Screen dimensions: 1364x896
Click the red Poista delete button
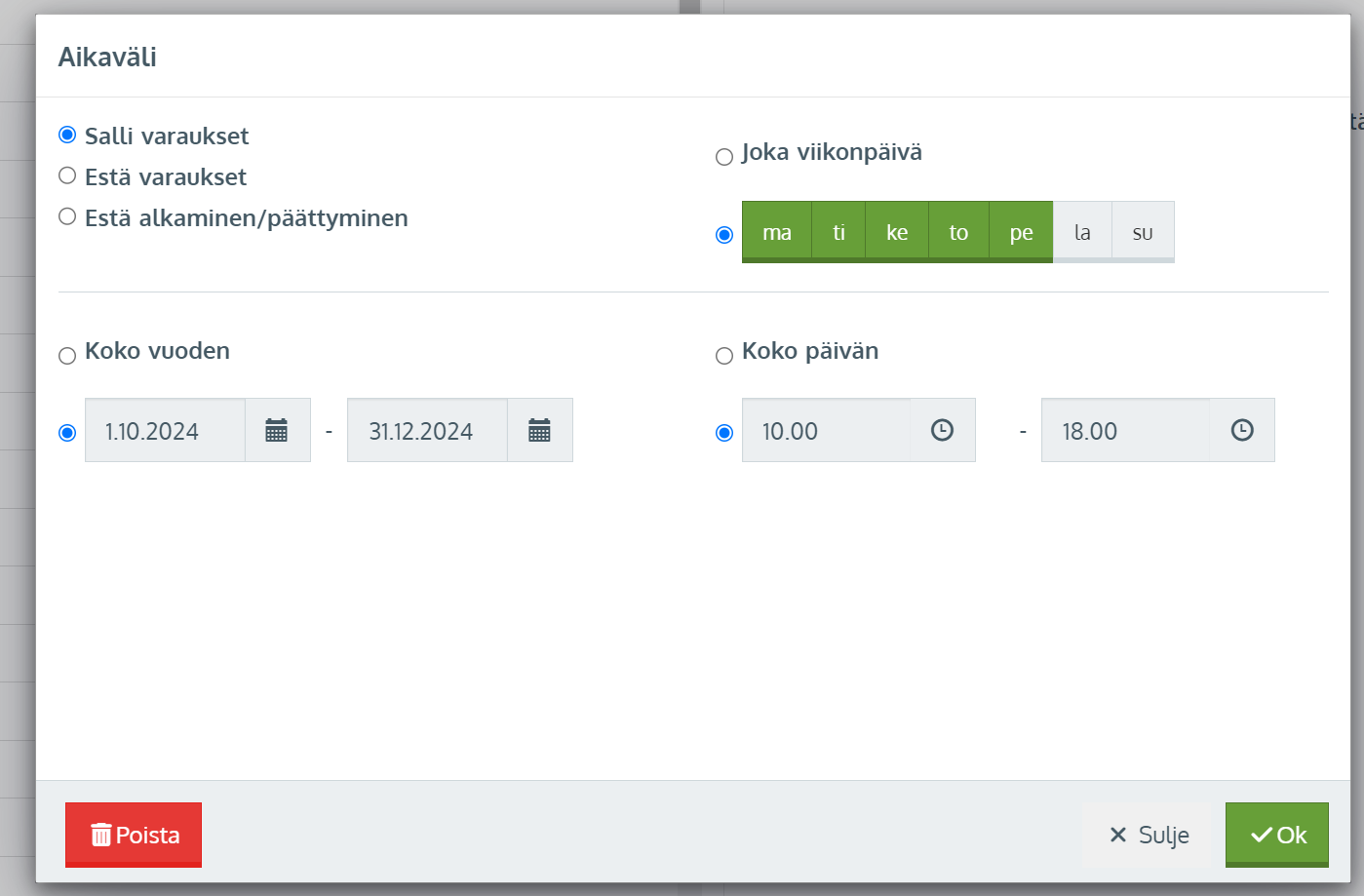tap(134, 835)
